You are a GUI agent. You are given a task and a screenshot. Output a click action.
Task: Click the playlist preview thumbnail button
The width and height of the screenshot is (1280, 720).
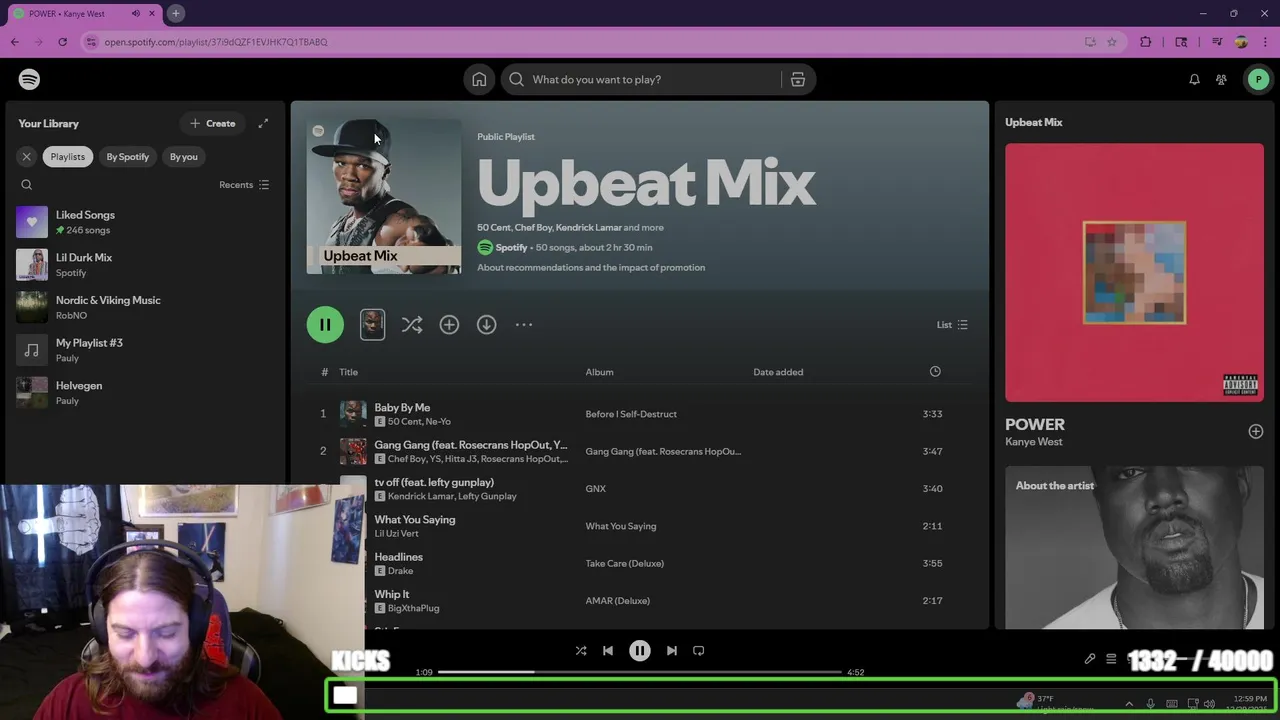(x=372, y=324)
